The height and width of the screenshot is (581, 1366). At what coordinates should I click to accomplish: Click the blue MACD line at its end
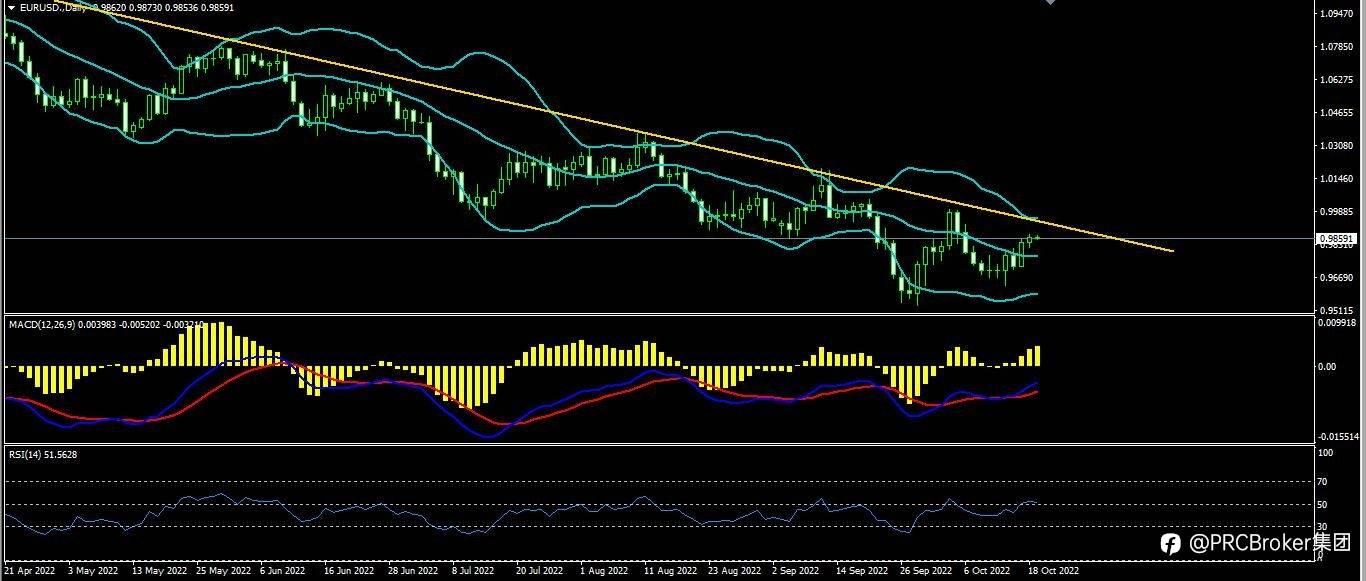[1036, 383]
